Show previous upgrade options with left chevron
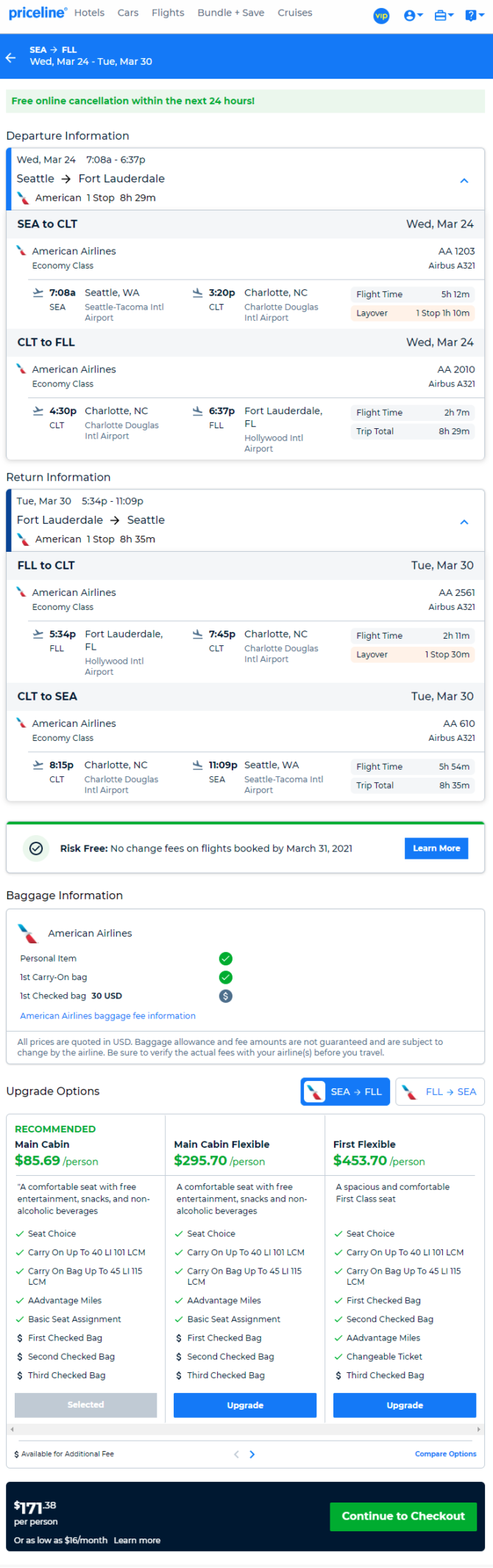 pyautogui.click(x=236, y=1454)
